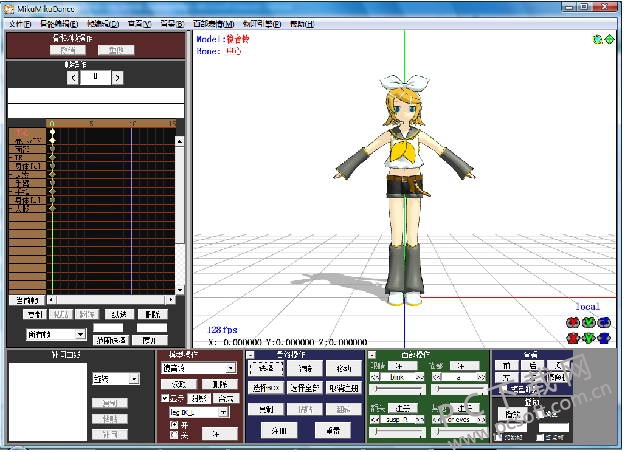Click the green camera move icon in viewport corner
The image size is (624, 452).
[x=609, y=39]
